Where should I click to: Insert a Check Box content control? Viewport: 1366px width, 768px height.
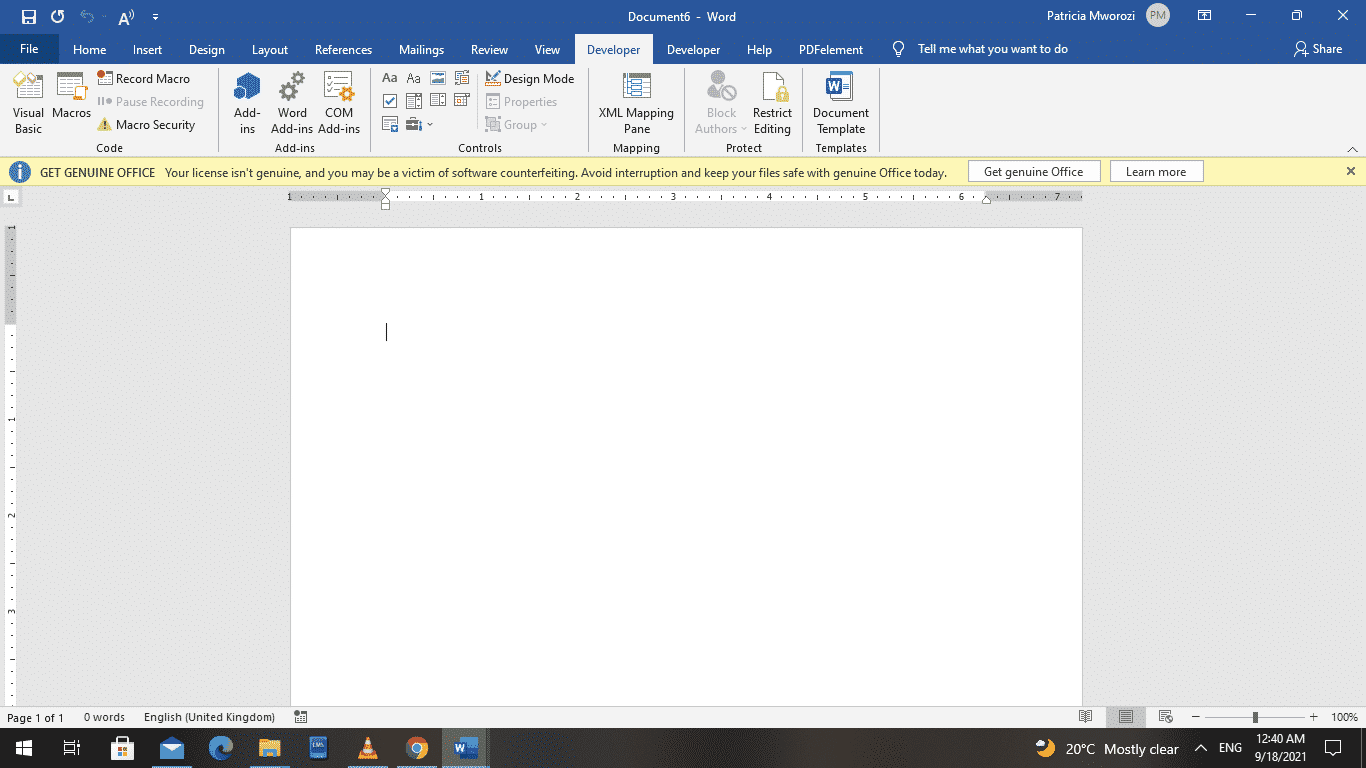(x=390, y=100)
